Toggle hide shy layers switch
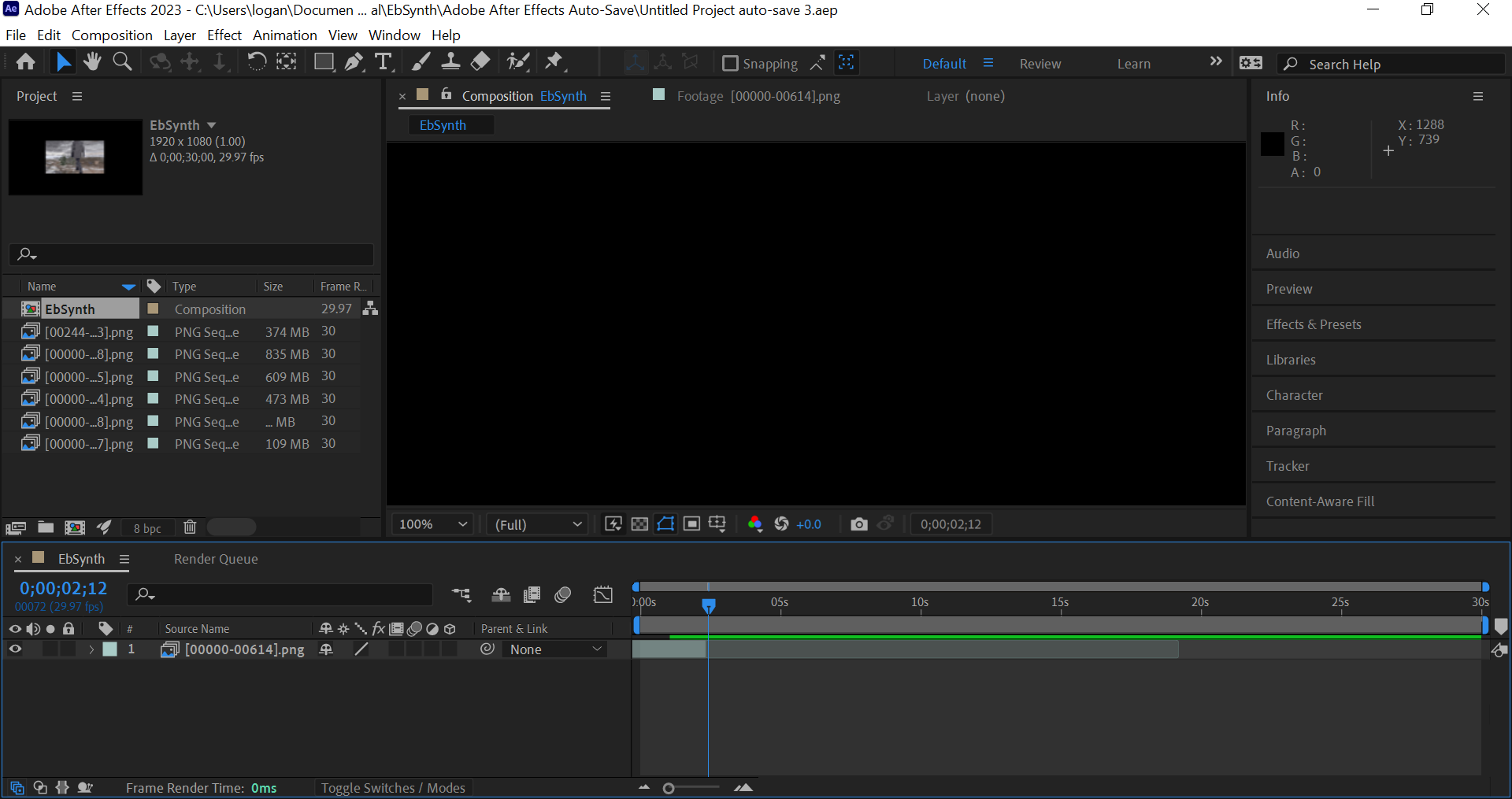This screenshot has height=799, width=1512. tap(501, 595)
